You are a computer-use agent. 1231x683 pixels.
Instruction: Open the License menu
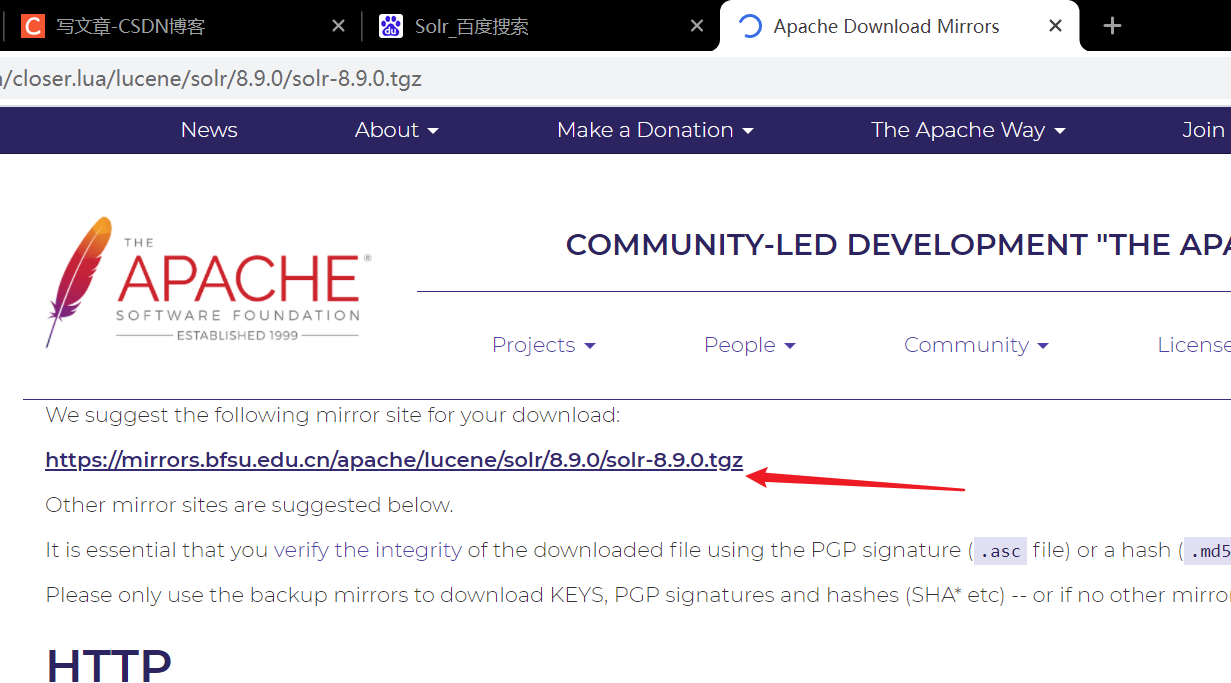click(1193, 345)
